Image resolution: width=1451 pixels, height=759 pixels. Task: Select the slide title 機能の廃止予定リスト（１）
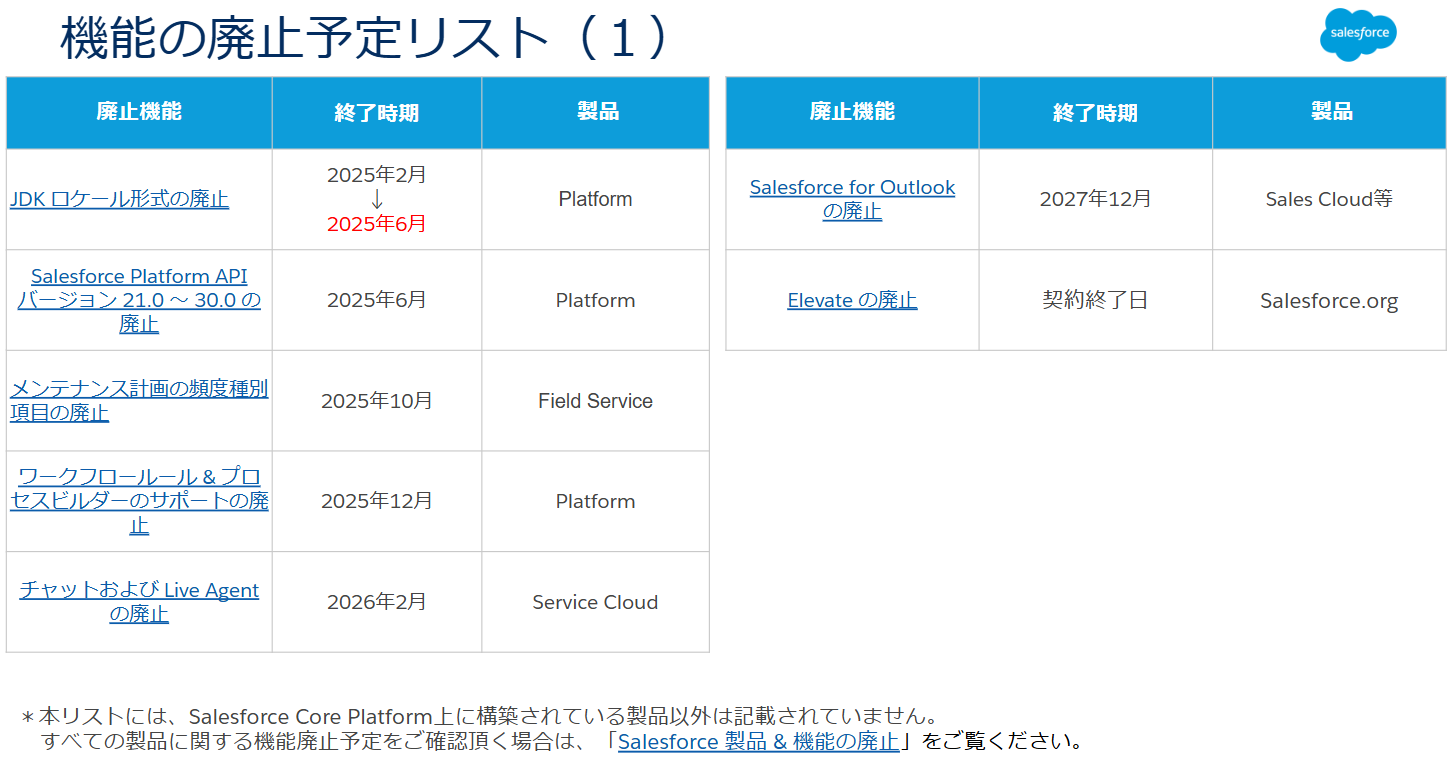(x=363, y=38)
